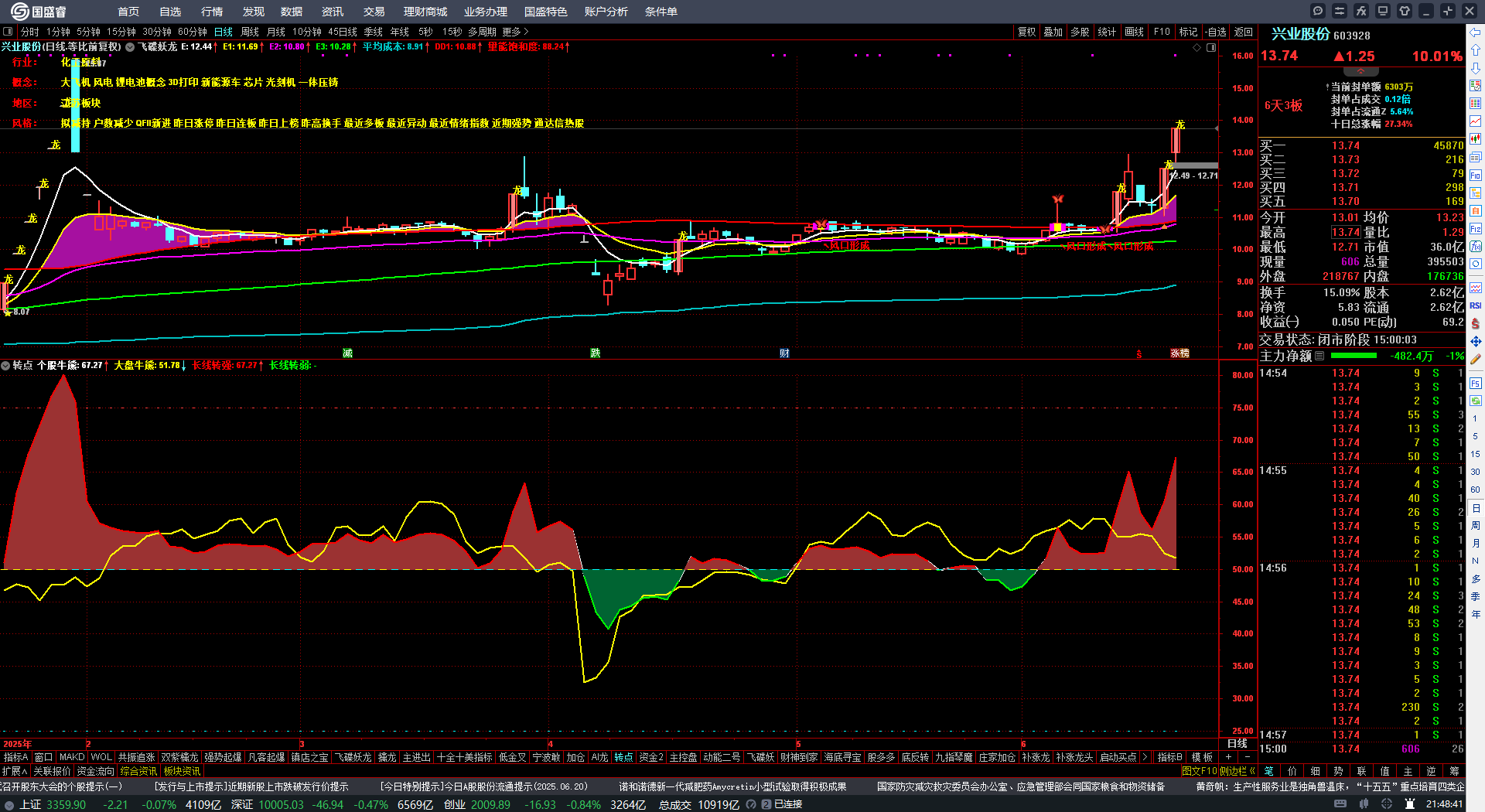Open the settings sliders icon in title bar
Viewport: 1485px width, 812px height.
tap(1340, 11)
